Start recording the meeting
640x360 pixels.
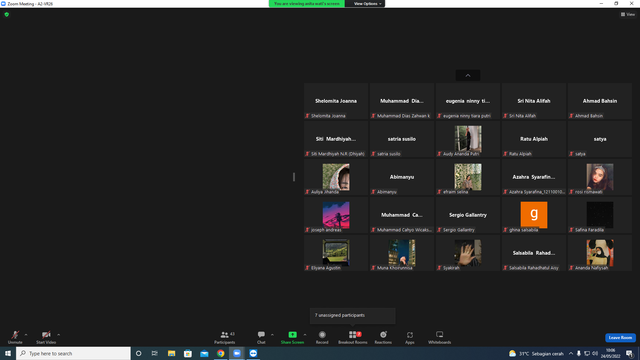tap(322, 337)
